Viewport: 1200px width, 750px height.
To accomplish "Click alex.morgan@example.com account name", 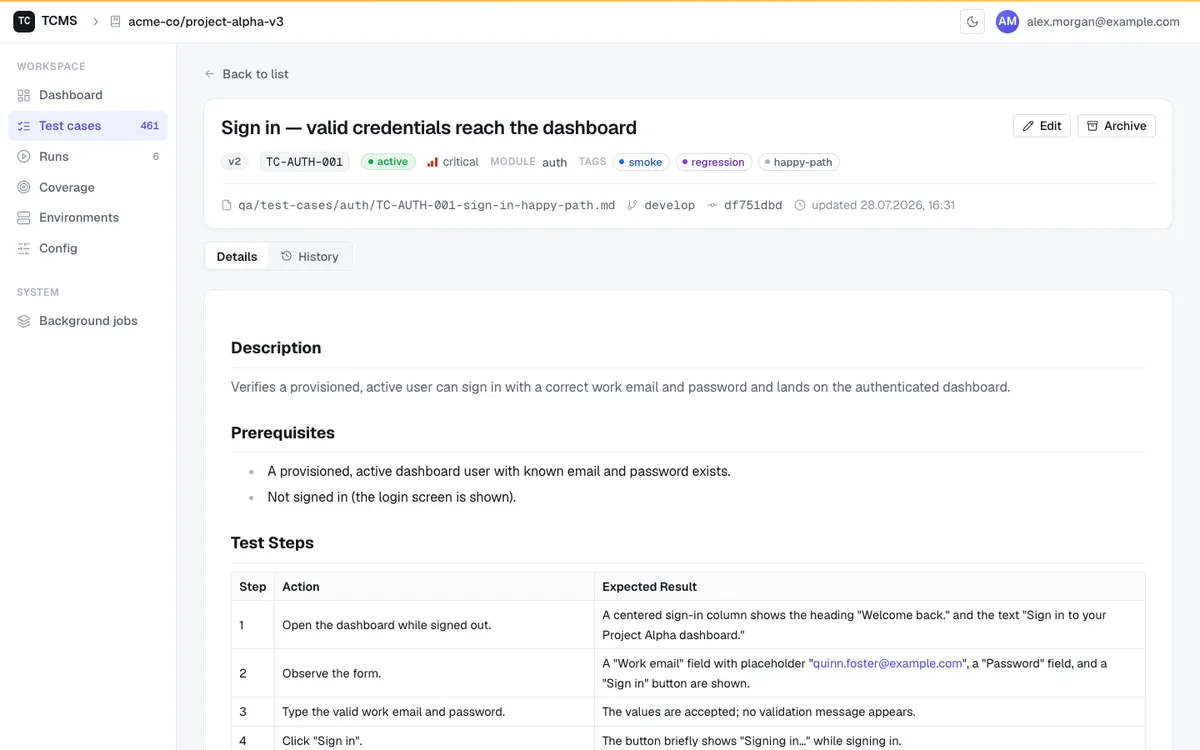I will click(1103, 21).
